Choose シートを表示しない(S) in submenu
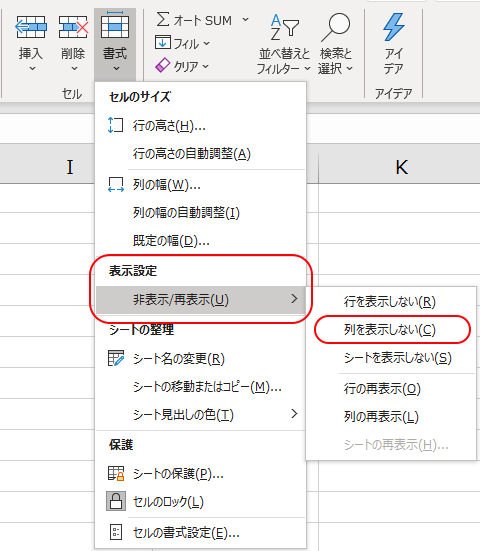This screenshot has height=551, width=480. [x=391, y=358]
